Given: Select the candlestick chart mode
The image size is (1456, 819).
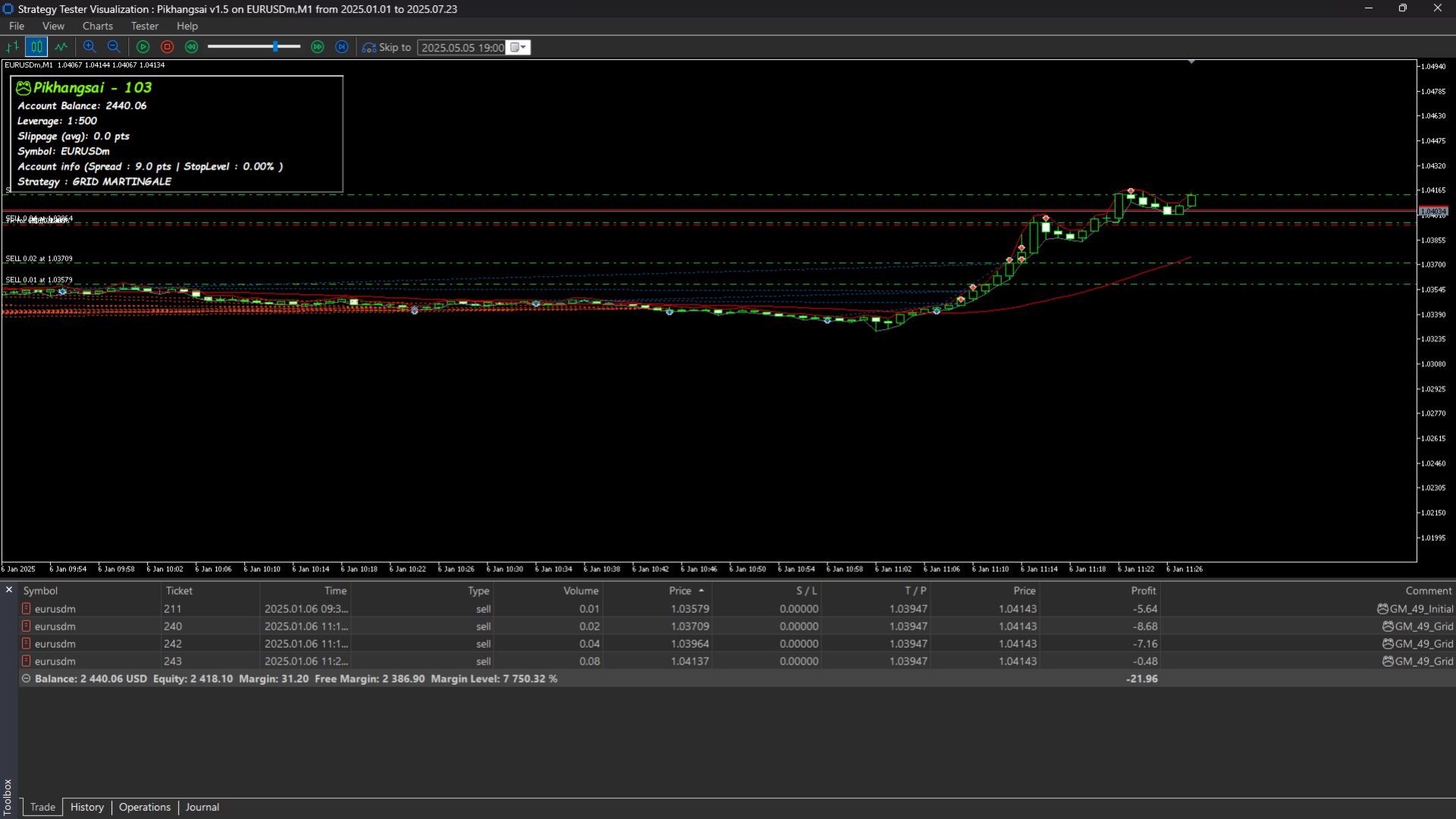Looking at the screenshot, I should pos(36,47).
